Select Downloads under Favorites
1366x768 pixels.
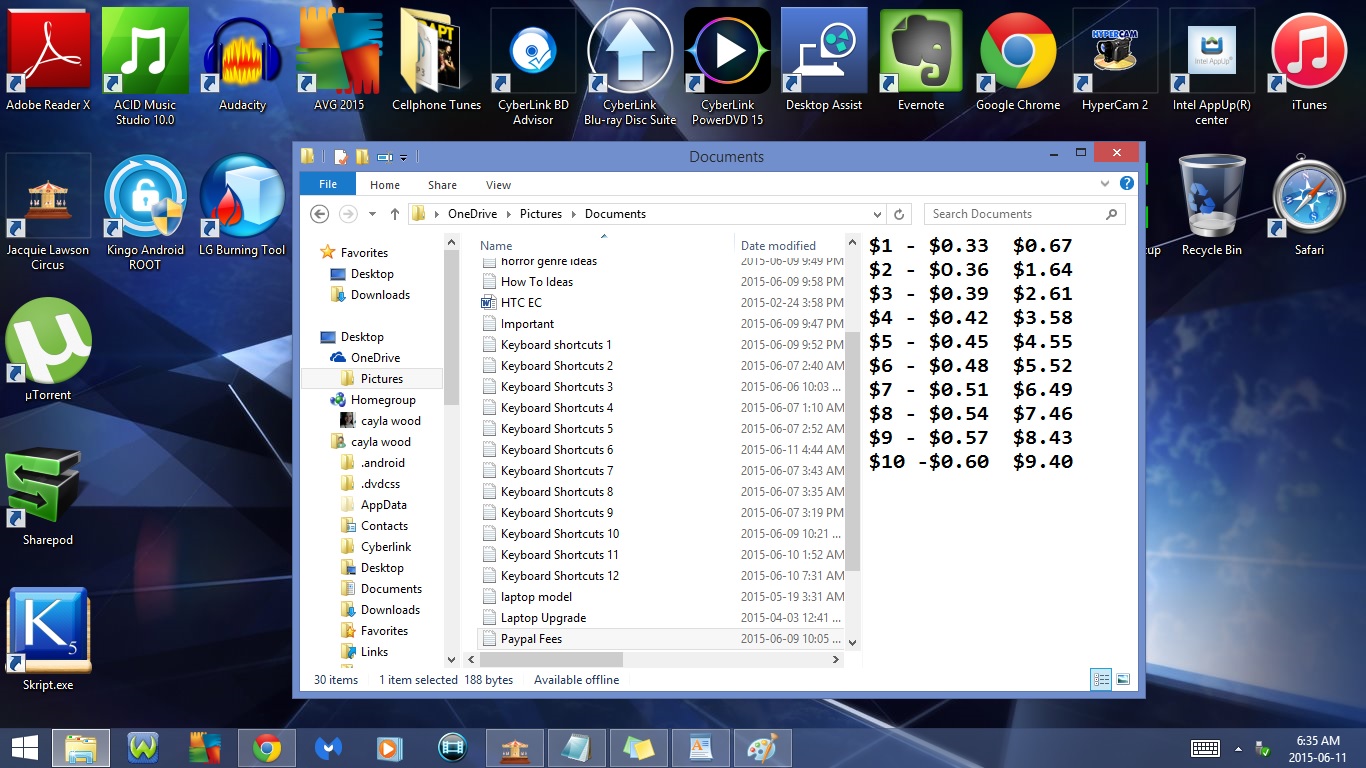point(380,295)
